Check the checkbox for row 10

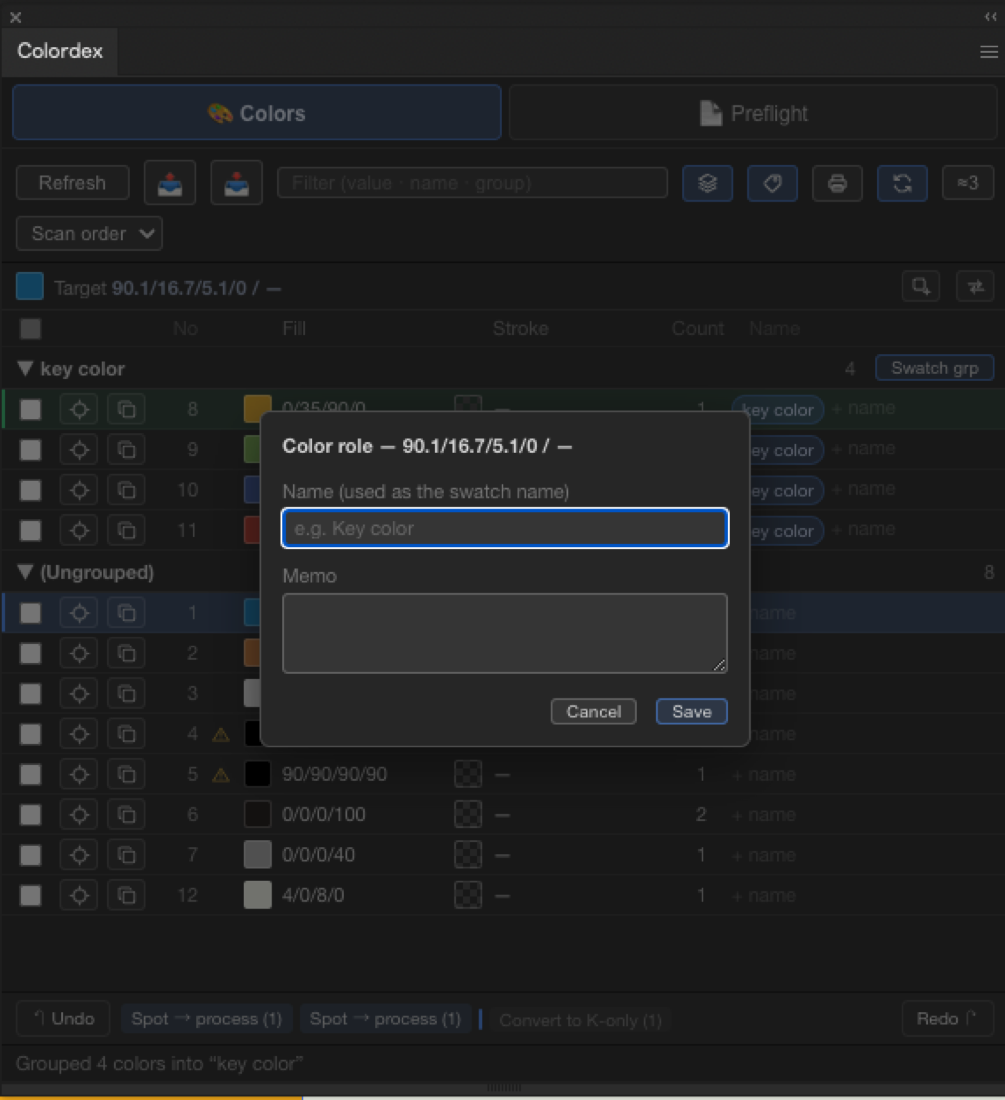pos(30,490)
